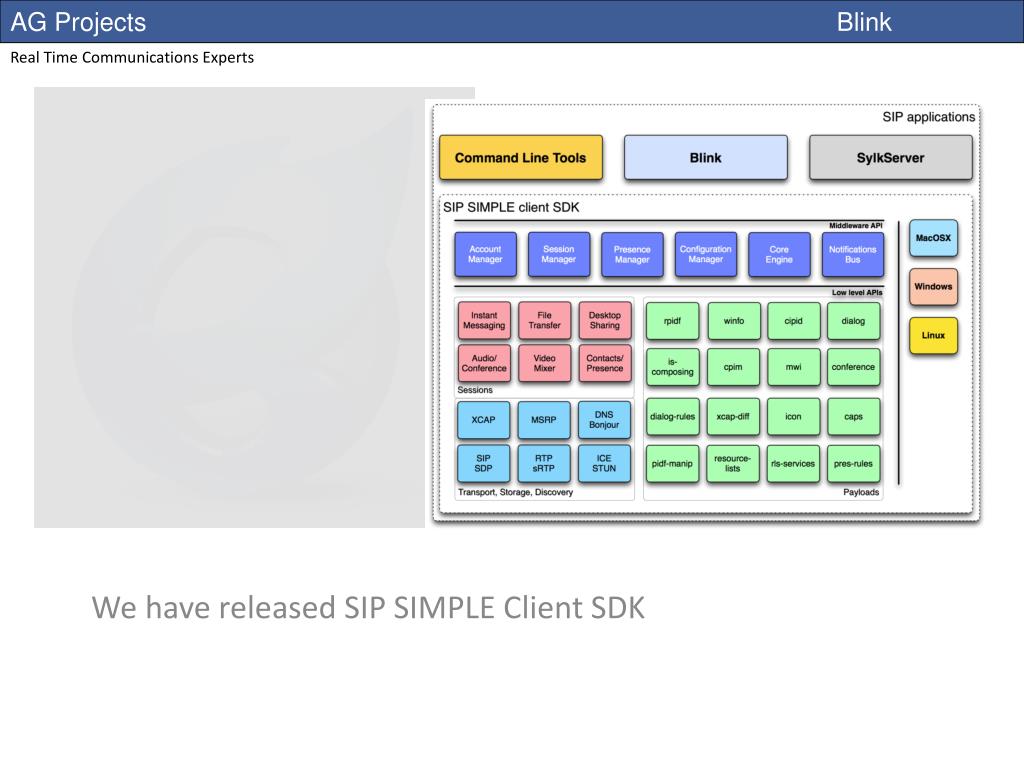Click the Sessions group label
The height and width of the screenshot is (768, 1024).
click(475, 390)
